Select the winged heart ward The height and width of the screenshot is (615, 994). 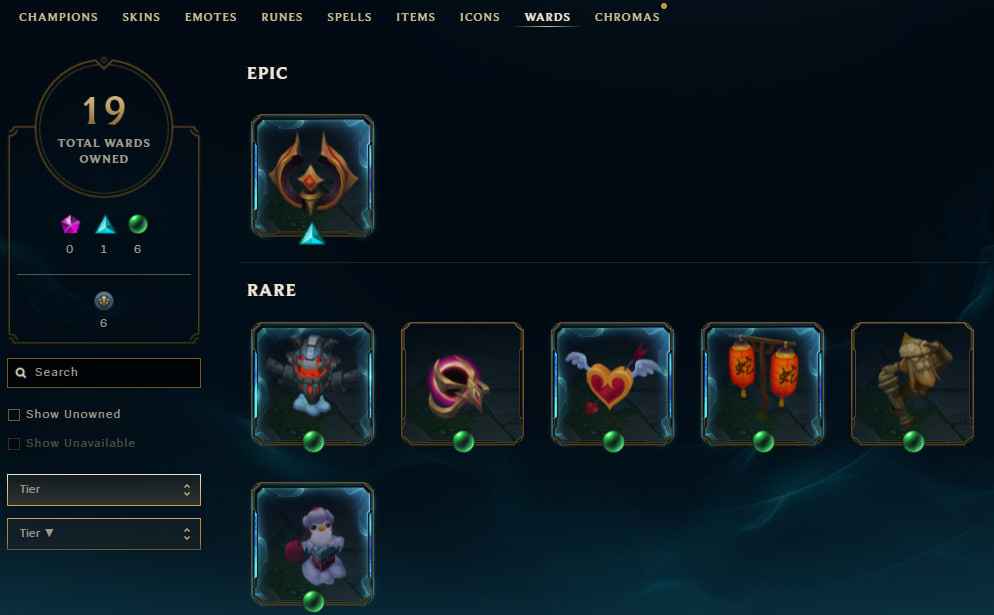click(612, 384)
